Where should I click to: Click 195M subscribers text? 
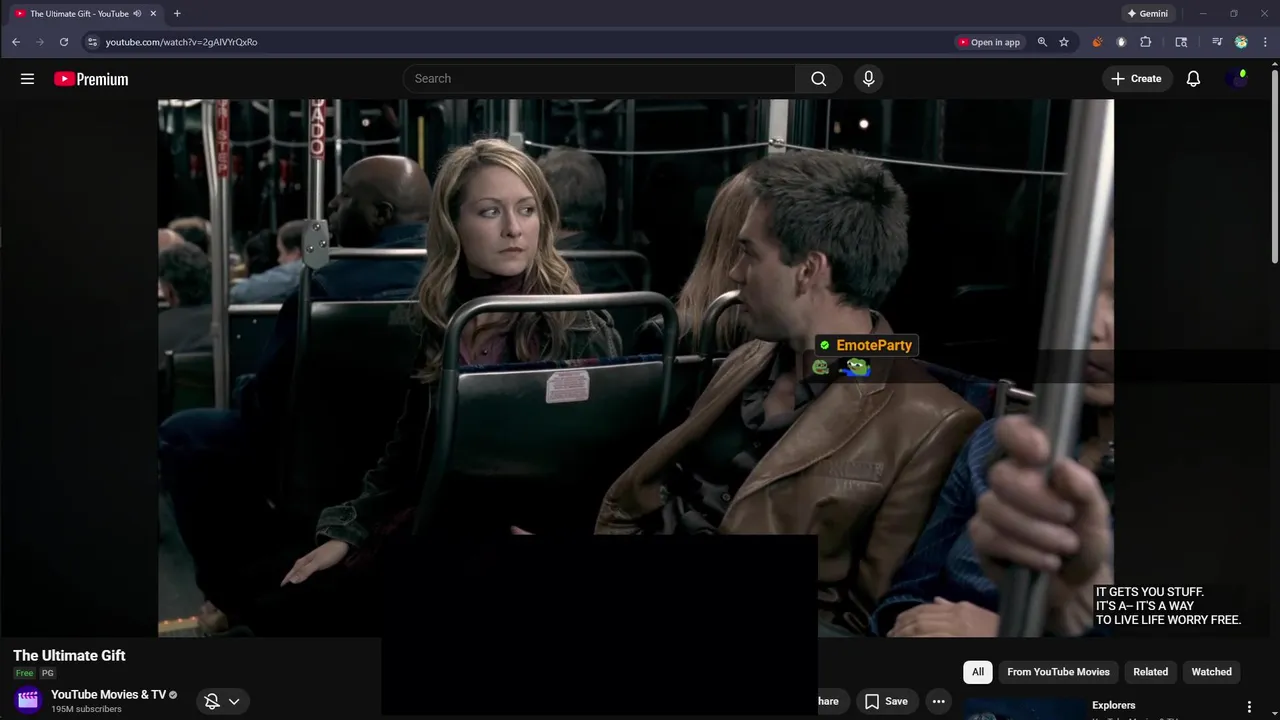[x=86, y=709]
